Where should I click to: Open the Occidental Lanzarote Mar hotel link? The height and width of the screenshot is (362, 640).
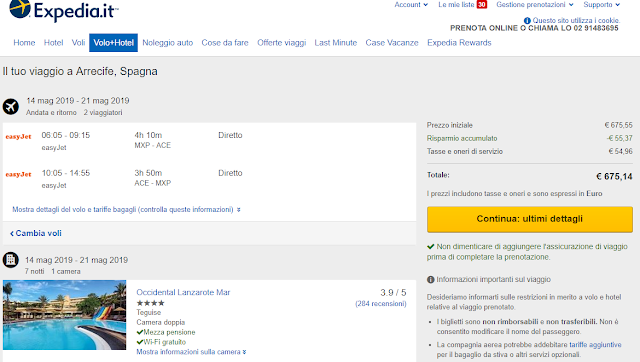pos(183,292)
